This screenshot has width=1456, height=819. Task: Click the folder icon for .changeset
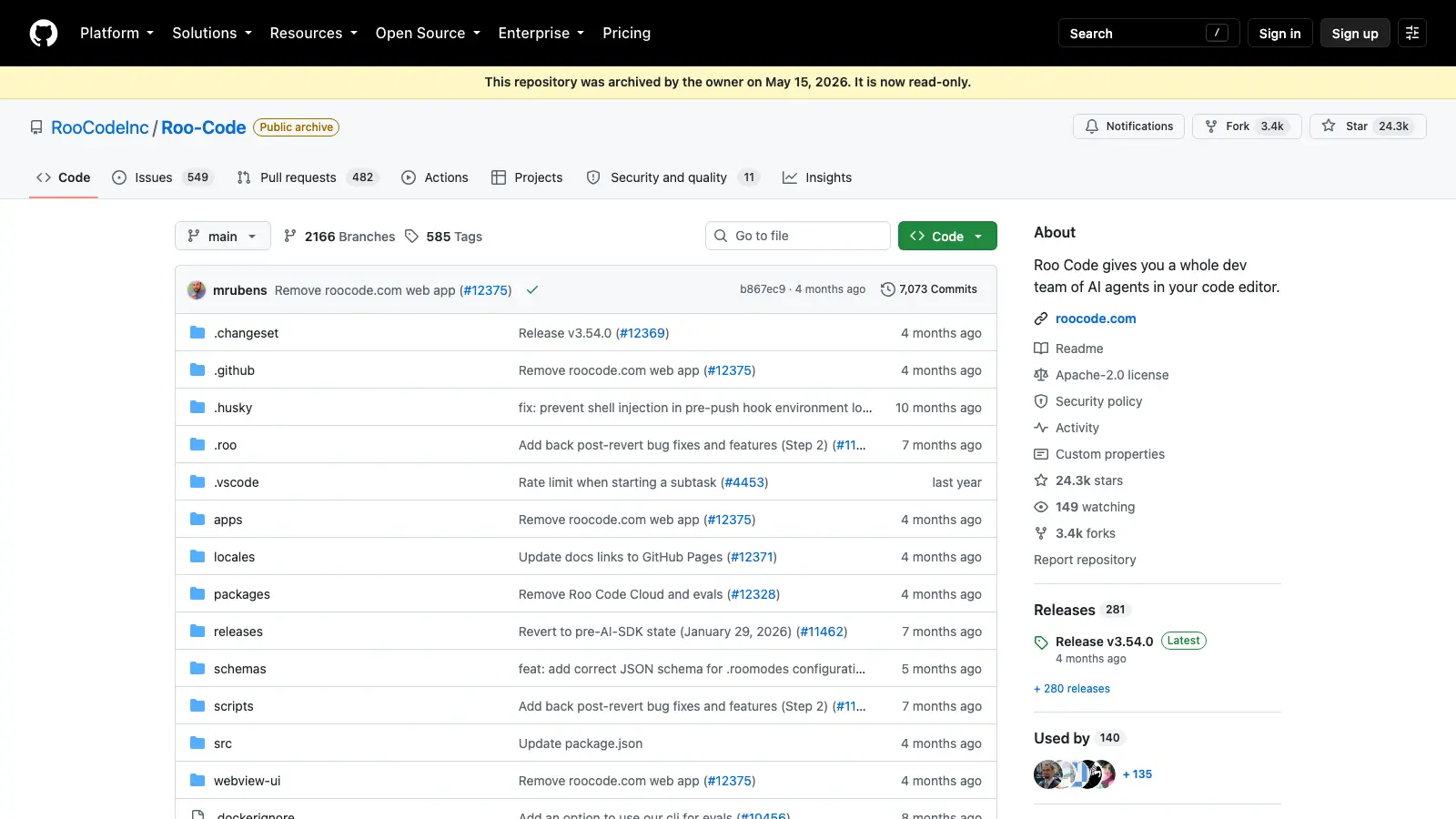197,333
